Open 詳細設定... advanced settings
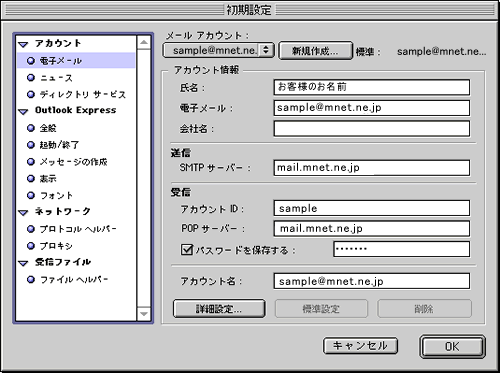 [x=219, y=309]
